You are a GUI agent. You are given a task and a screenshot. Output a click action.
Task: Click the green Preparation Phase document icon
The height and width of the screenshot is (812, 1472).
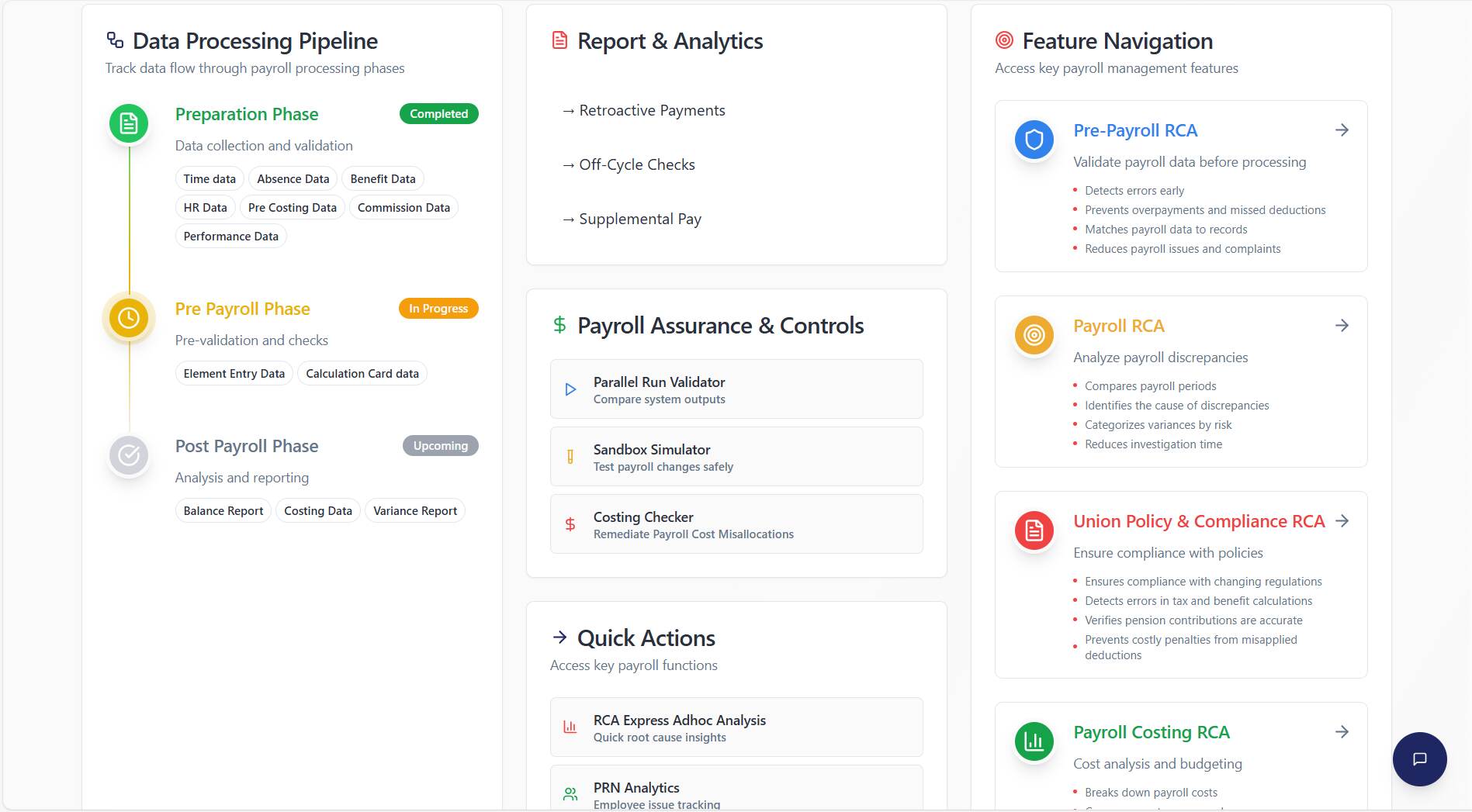point(129,123)
